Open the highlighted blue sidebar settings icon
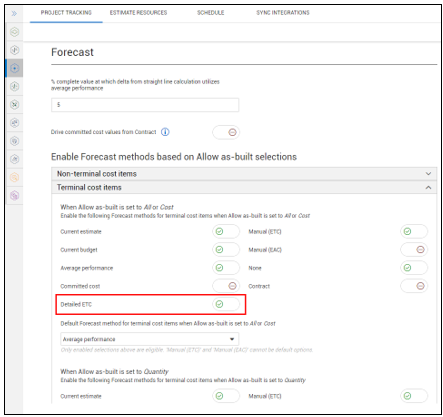Viewport: 443px width, 417px height. 15,68
